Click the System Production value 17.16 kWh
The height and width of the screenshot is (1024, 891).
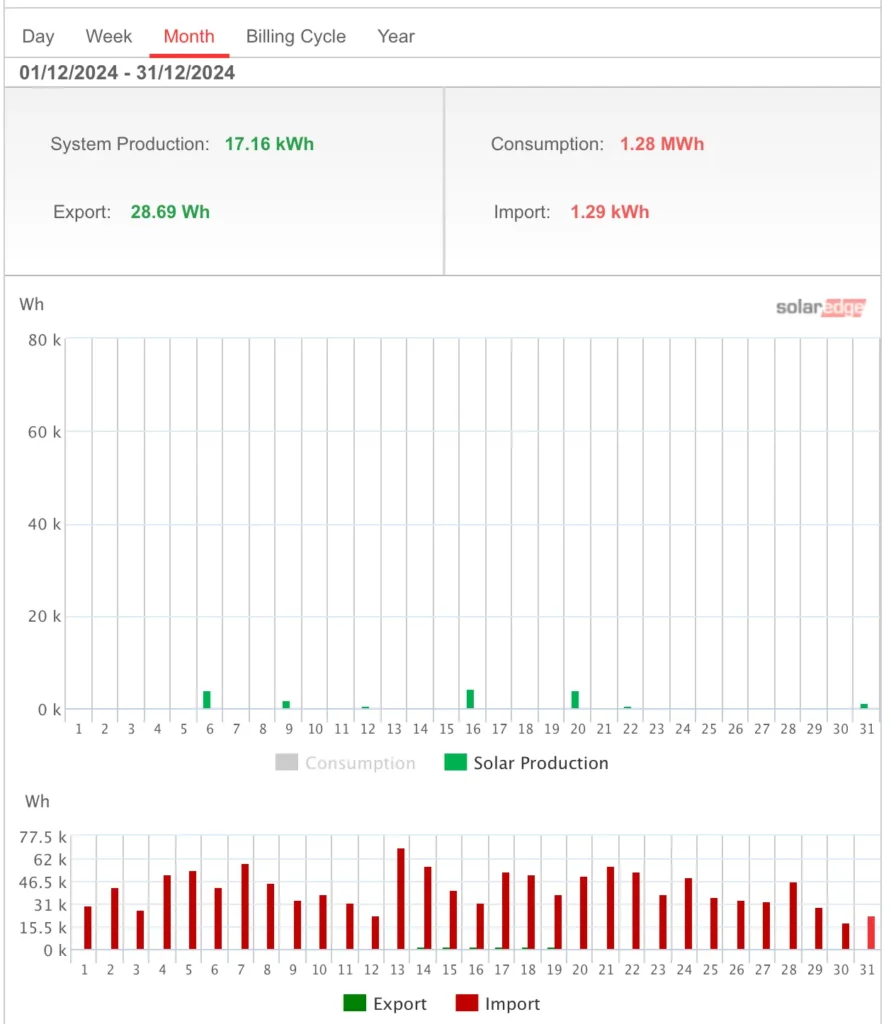[x=269, y=144]
